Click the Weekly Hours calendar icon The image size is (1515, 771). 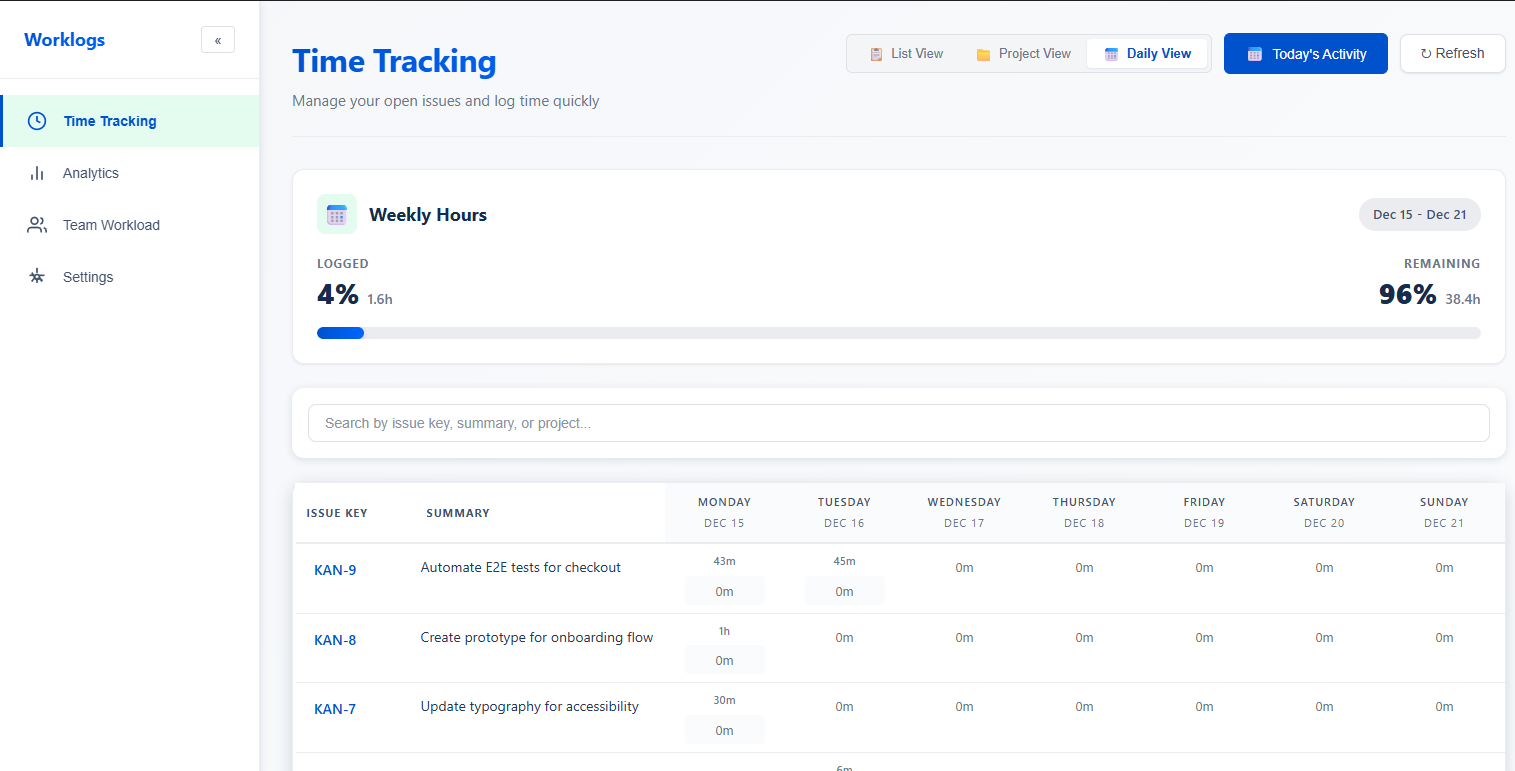click(337, 213)
